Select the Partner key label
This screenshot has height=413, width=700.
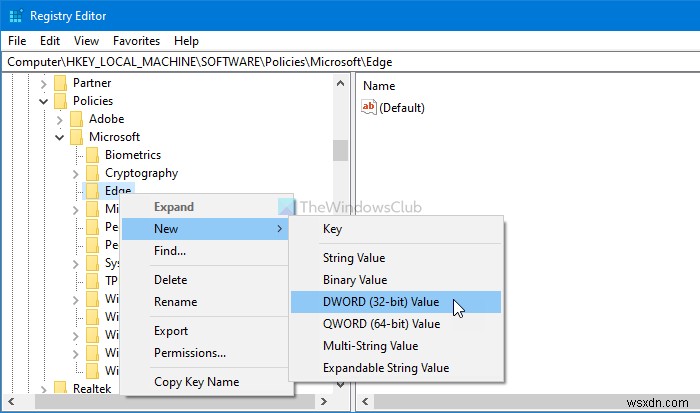tap(92, 83)
